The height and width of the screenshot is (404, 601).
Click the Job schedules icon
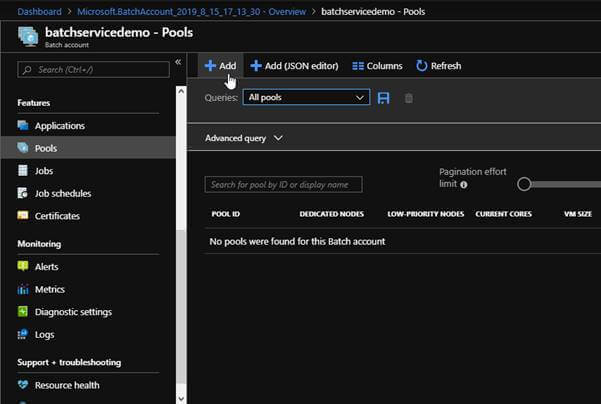(23, 193)
